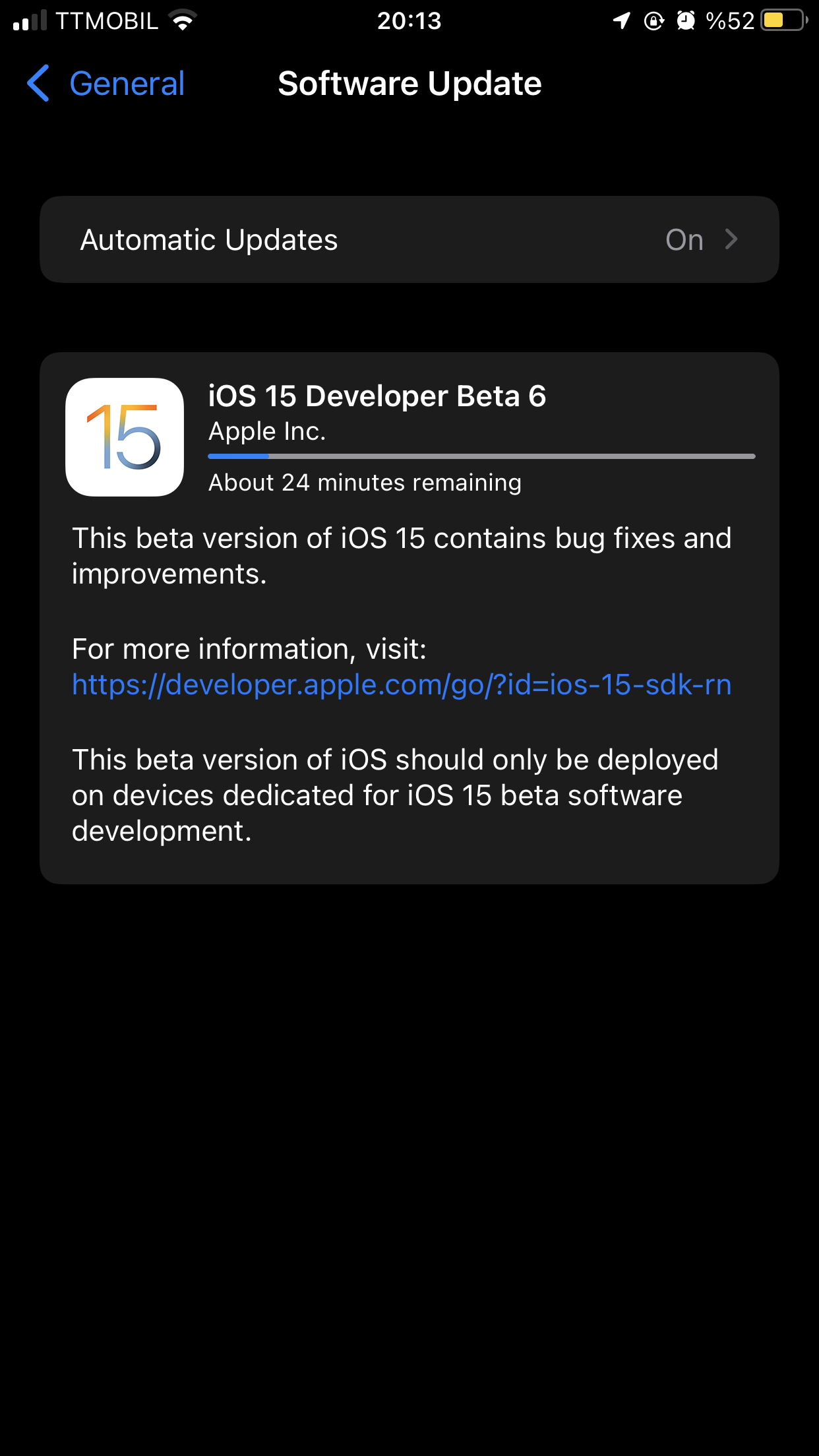Tap the Automatic Updates On value
The height and width of the screenshot is (1456, 819).
(x=684, y=240)
